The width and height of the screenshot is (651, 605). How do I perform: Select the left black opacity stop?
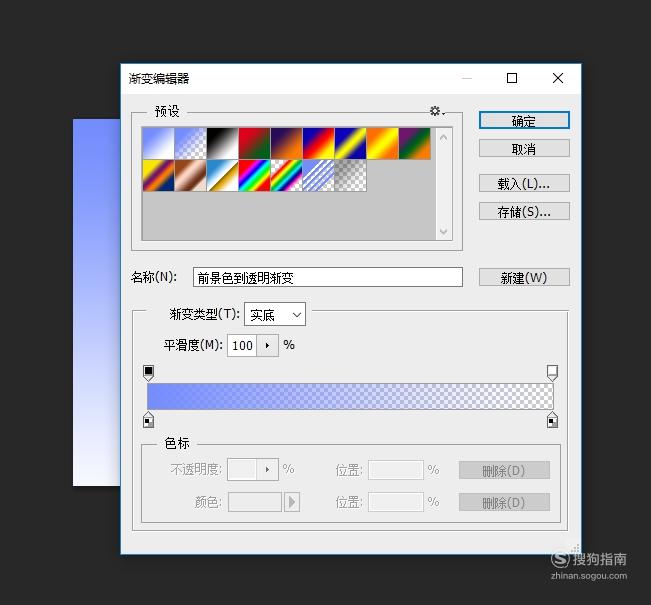pyautogui.click(x=148, y=372)
